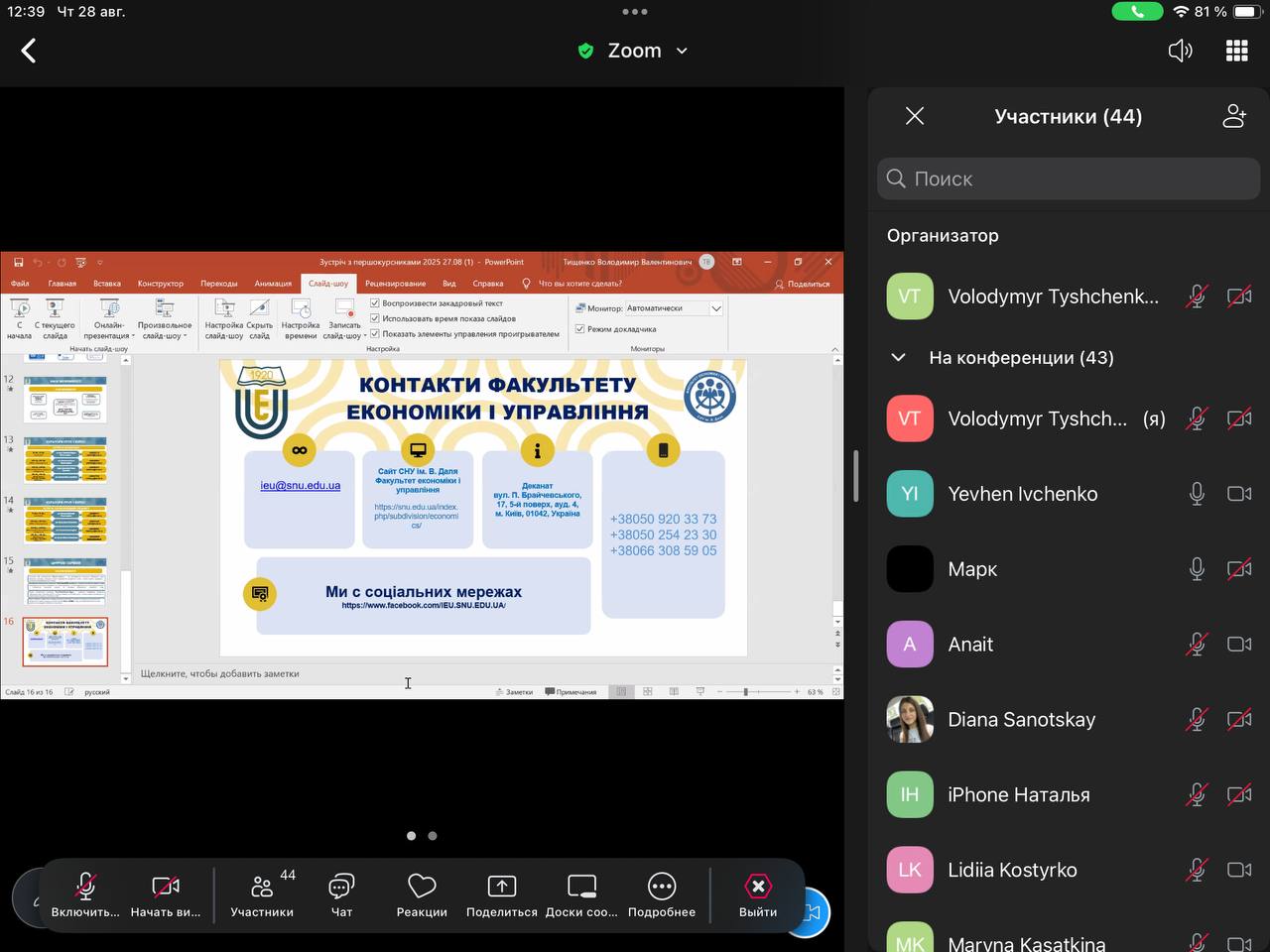Unmute microphone with "Включить" button
Image resolution: width=1270 pixels, height=952 pixels.
pos(85,893)
